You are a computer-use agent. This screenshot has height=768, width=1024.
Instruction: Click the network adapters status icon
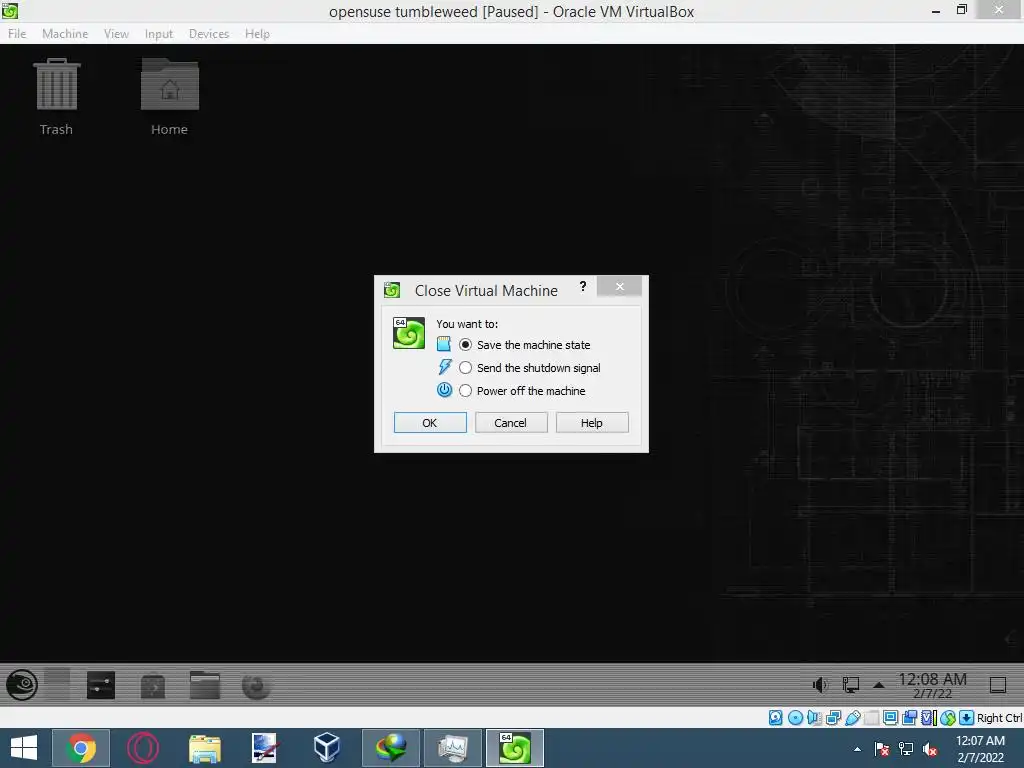[833, 718]
